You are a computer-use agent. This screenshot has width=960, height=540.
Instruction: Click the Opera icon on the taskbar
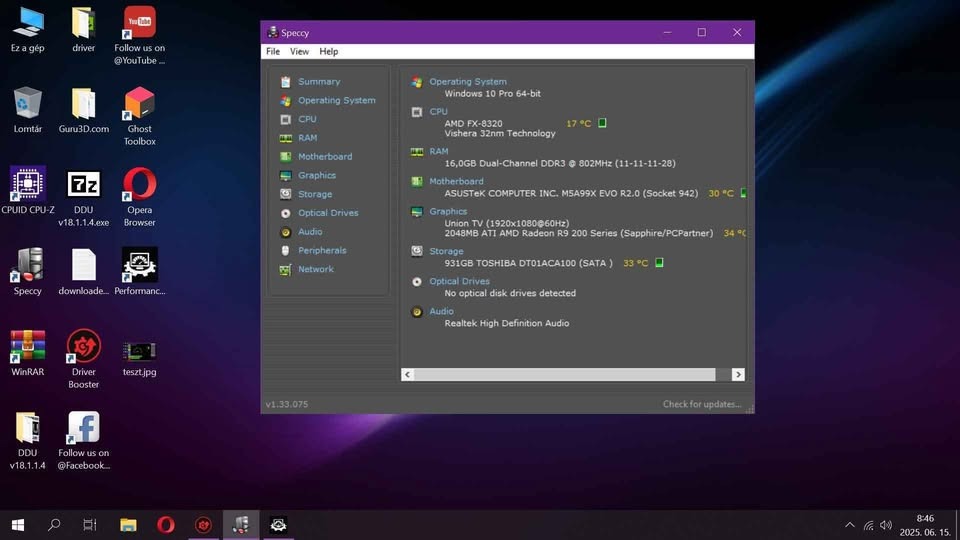click(165, 525)
